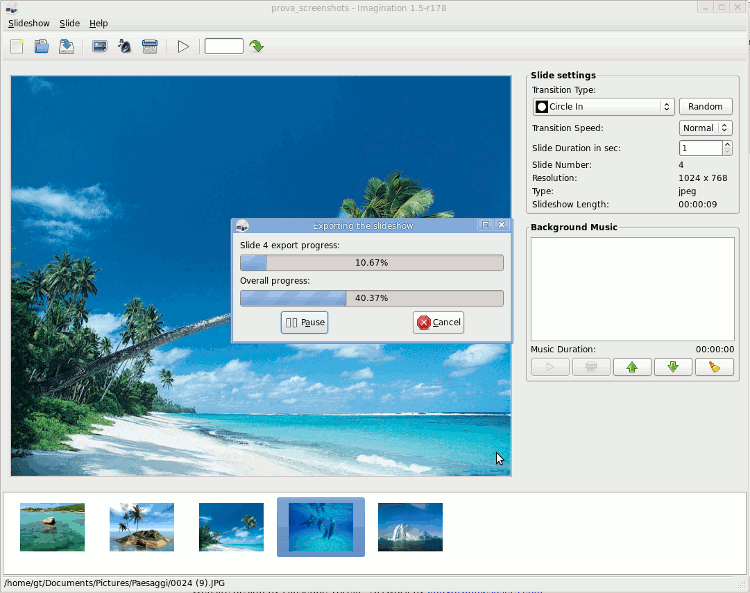750x593 pixels.
Task: Create a new slideshow from toolbar
Action: 17,46
